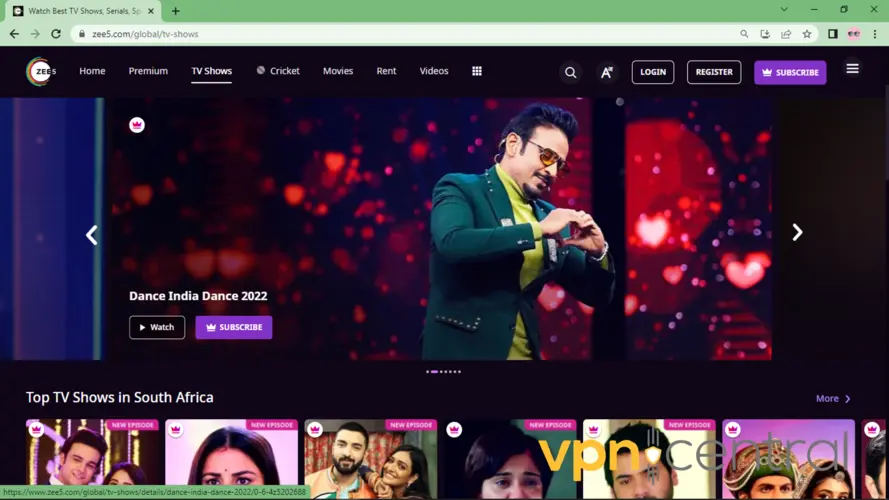Select TV Shows menu item
This screenshot has width=889, height=500.
click(211, 71)
